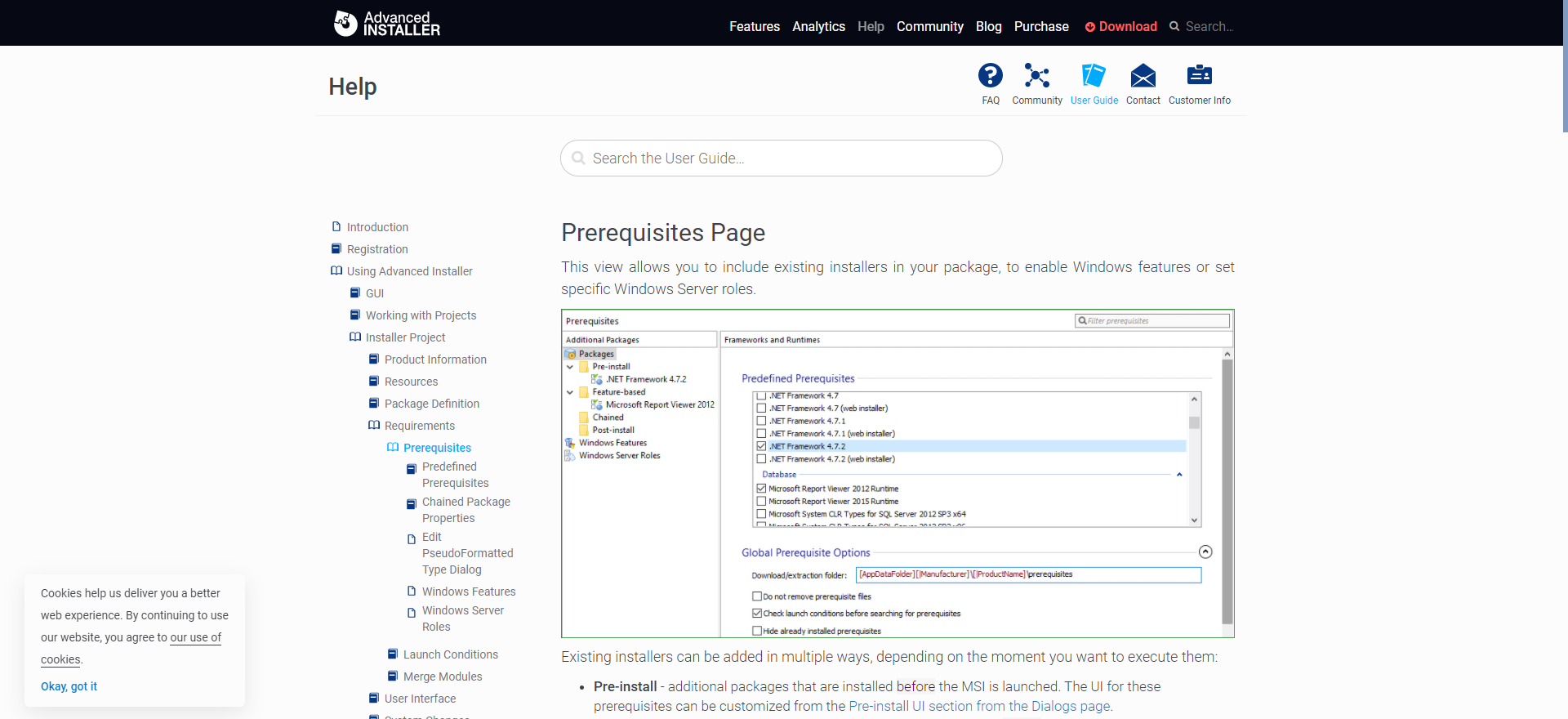The width and height of the screenshot is (1568, 719).
Task: Click the Launch Conditions book icon
Action: [393, 654]
